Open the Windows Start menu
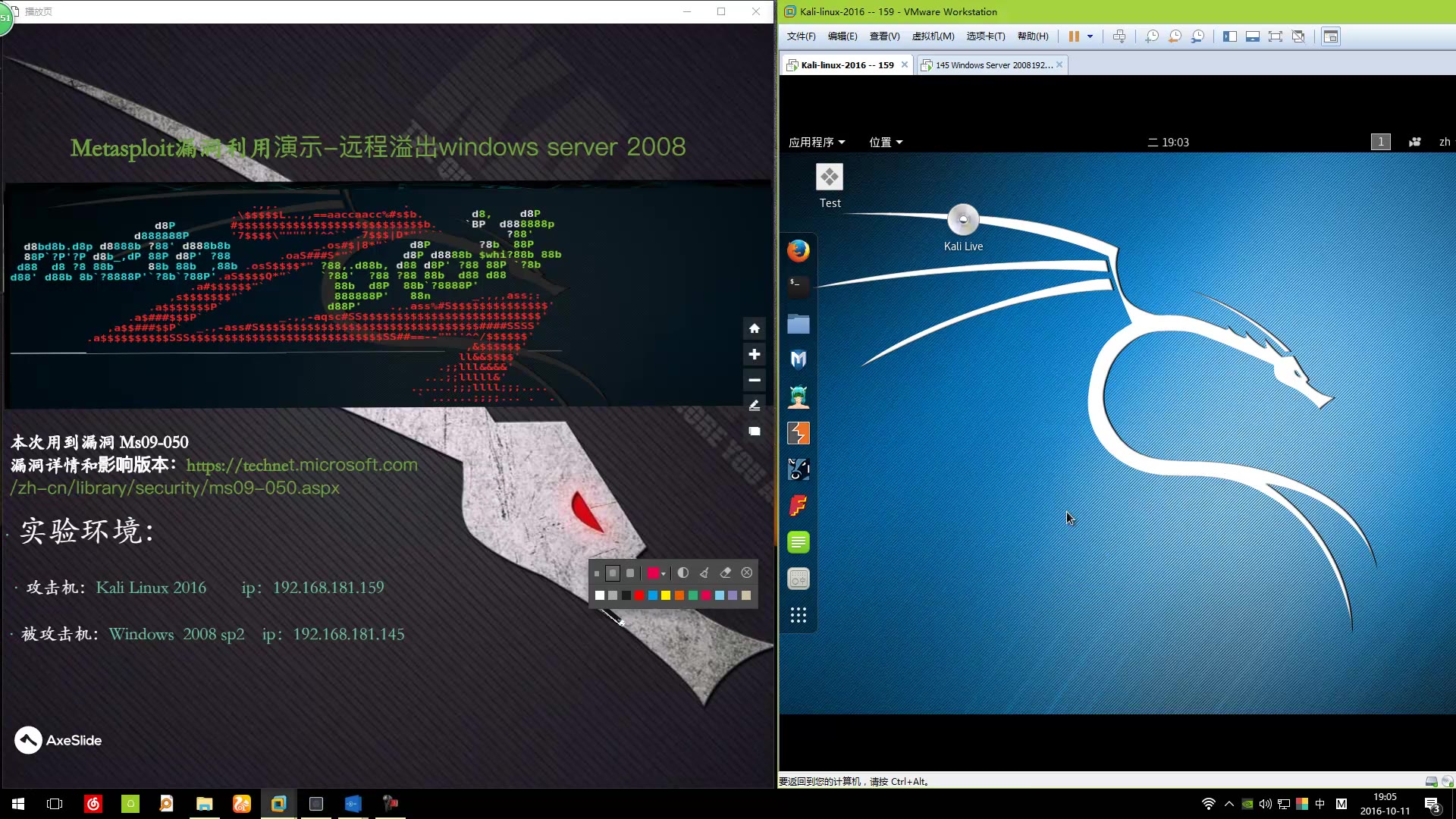This screenshot has width=1456, height=819. (x=18, y=804)
